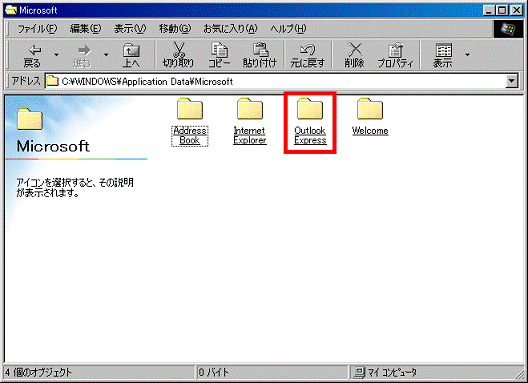Open Properties (プロパティ) from the toolbar

(395, 55)
